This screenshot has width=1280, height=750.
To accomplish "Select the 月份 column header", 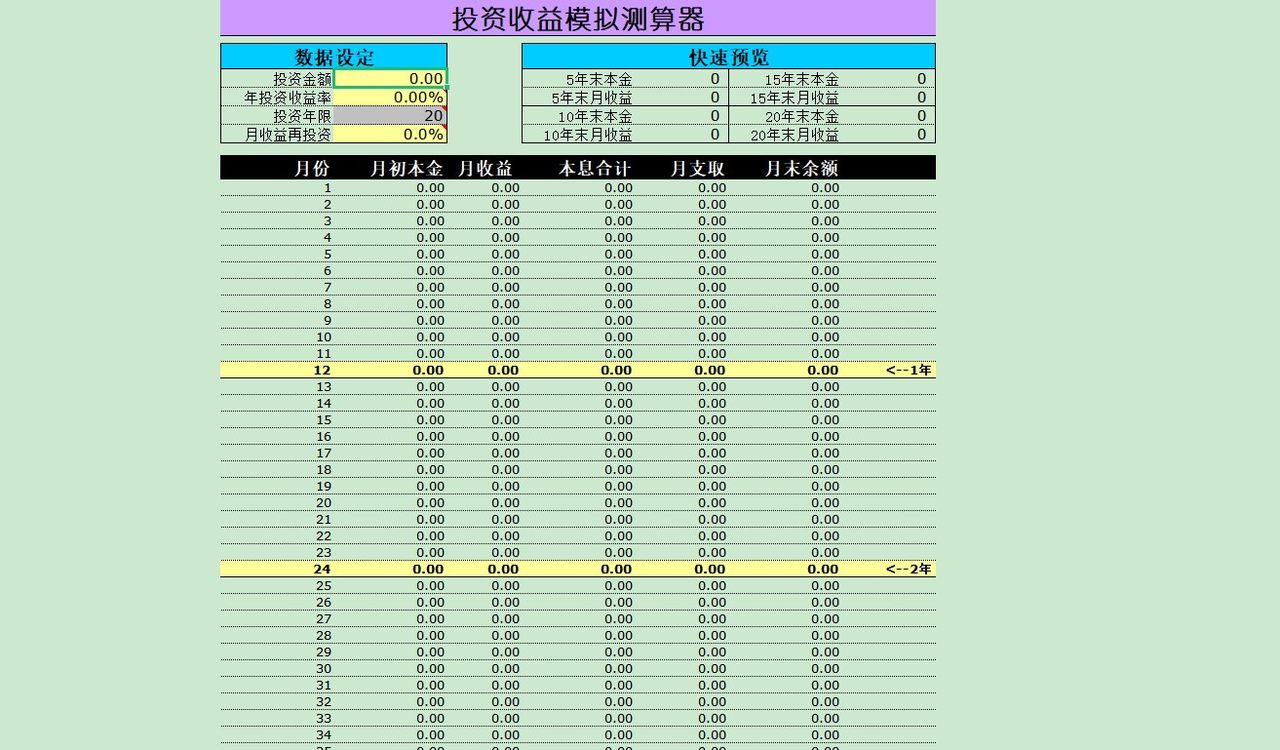I will tap(311, 168).
